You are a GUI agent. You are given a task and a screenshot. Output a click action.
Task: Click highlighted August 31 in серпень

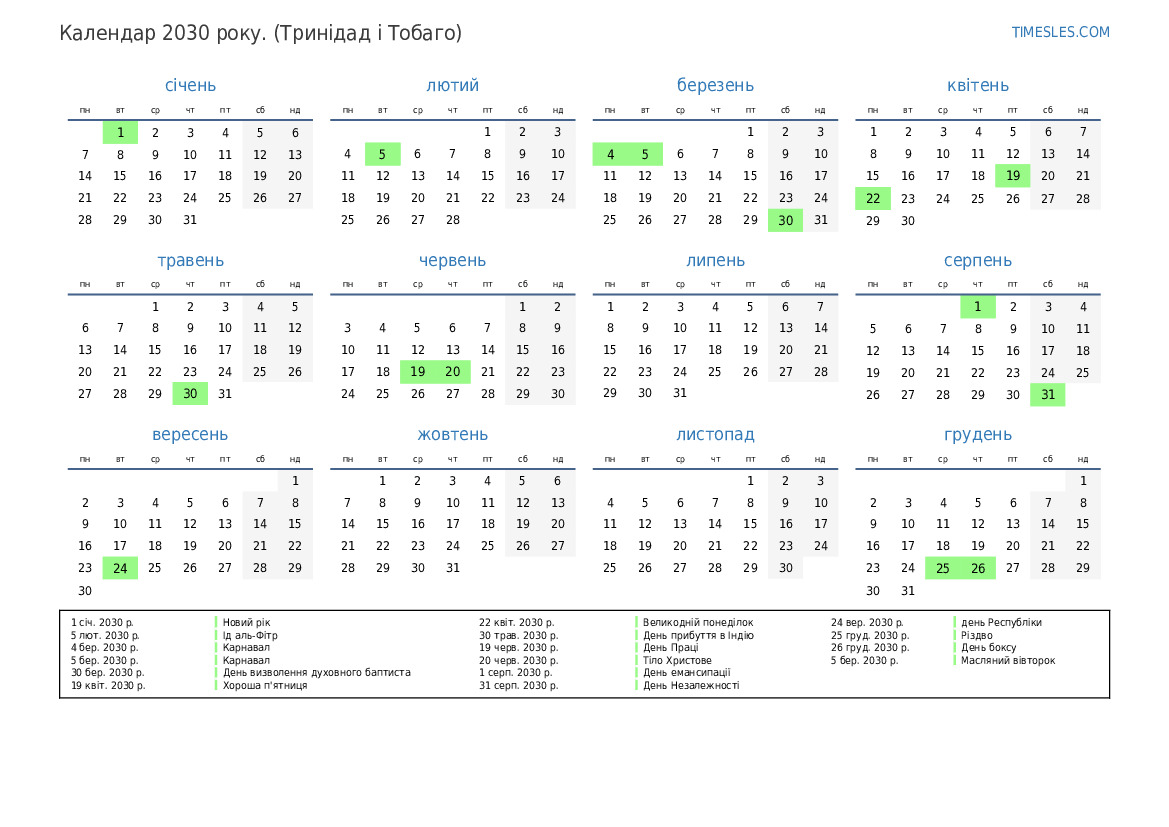[x=1047, y=394]
